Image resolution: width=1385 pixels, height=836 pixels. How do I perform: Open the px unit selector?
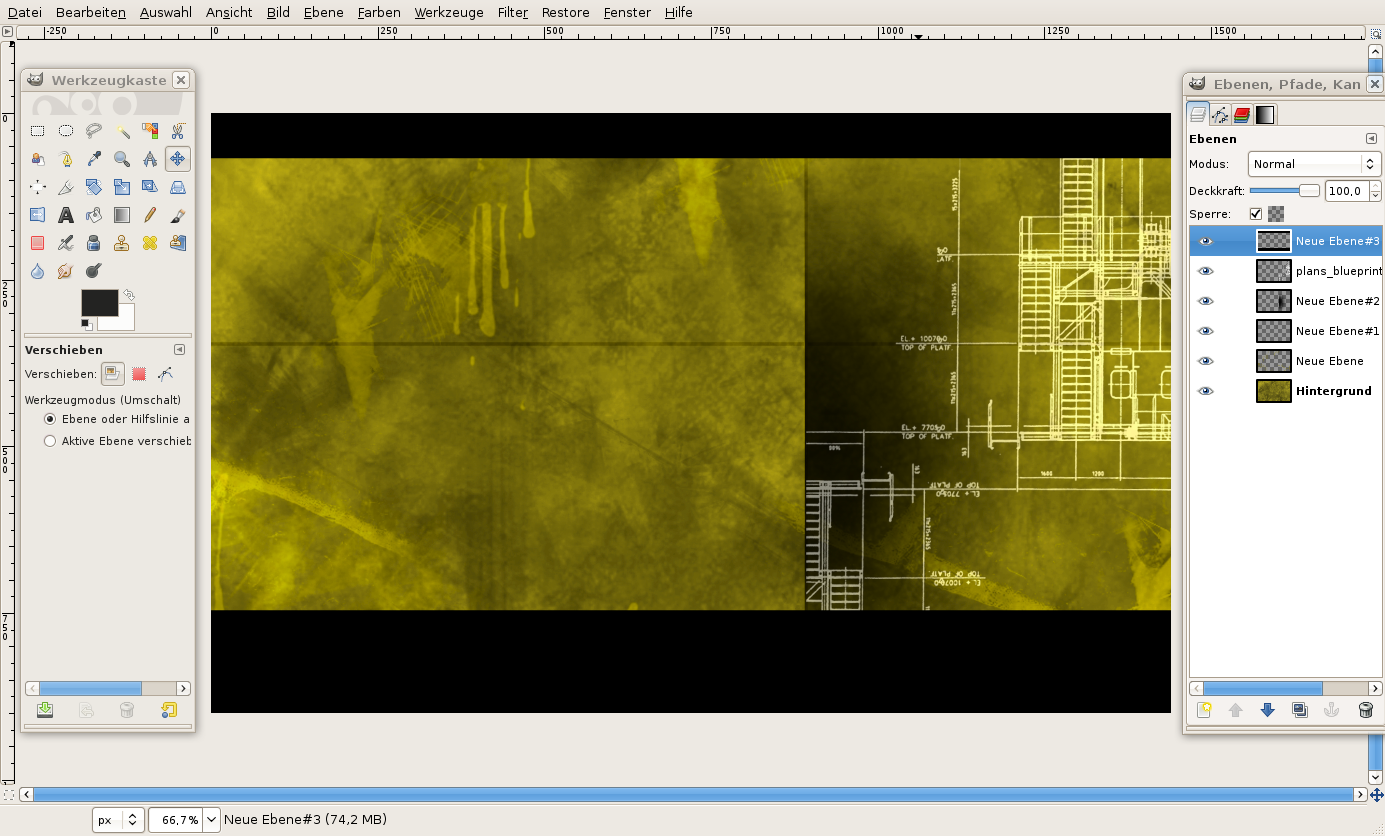click(119, 820)
